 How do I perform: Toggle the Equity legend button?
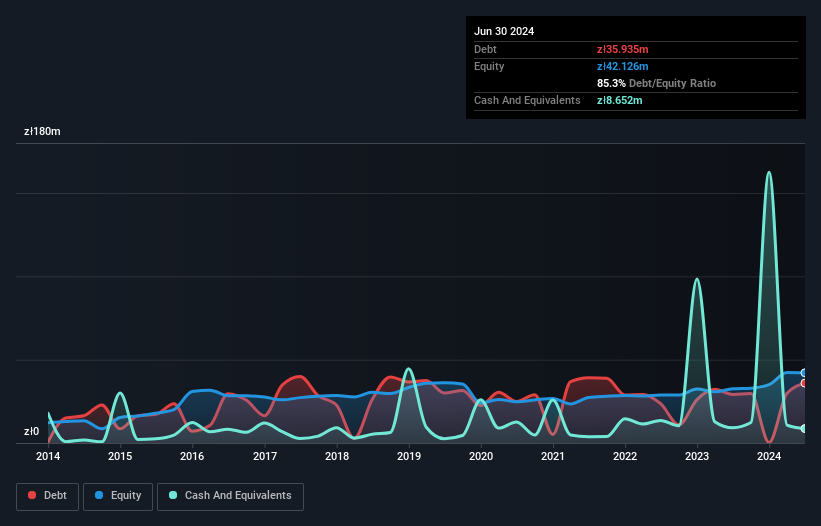[x=118, y=496]
